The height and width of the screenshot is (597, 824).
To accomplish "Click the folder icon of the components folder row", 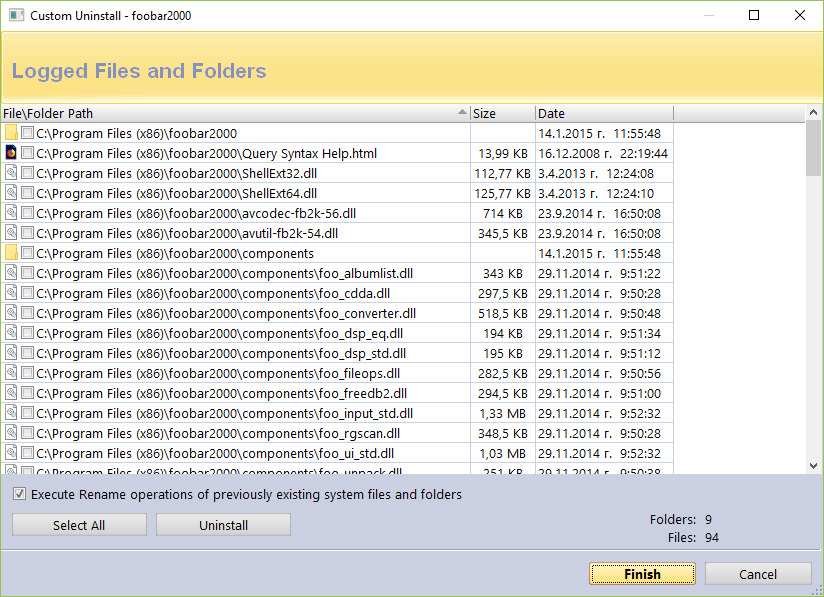I will pyautogui.click(x=11, y=253).
